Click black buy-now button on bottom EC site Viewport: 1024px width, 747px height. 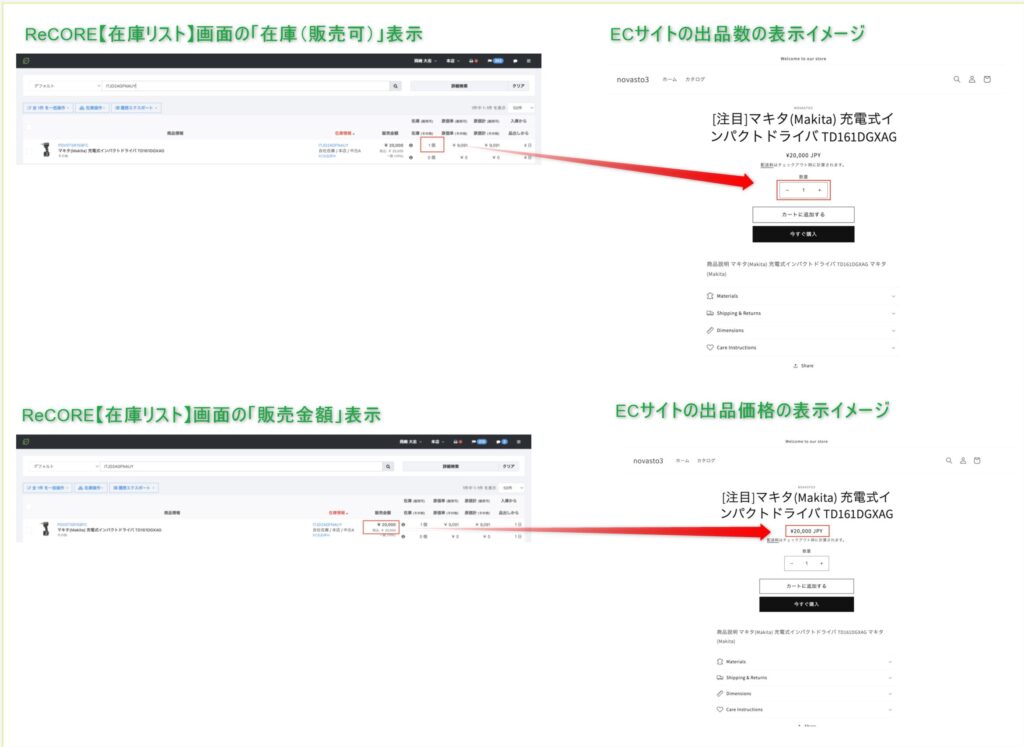pyautogui.click(x=807, y=604)
